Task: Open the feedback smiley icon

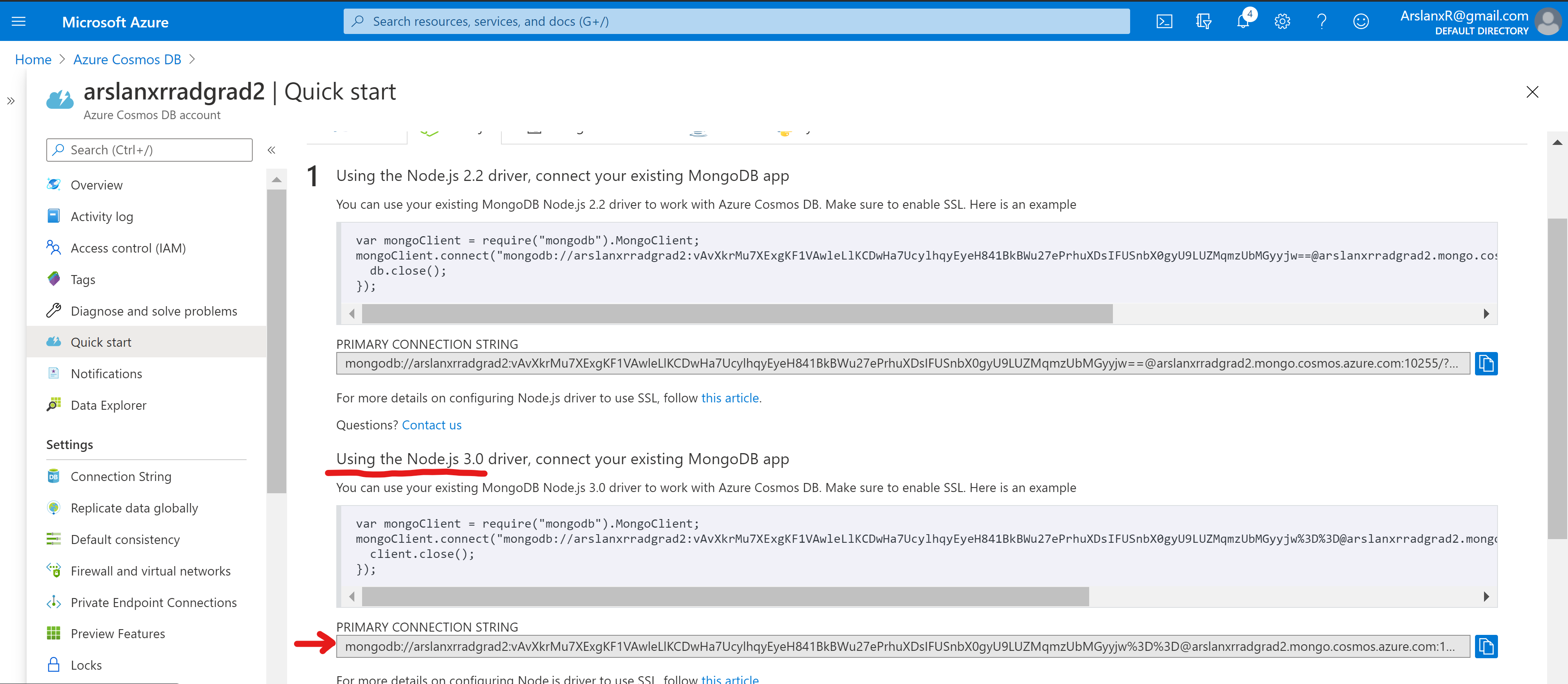Action: [x=1361, y=22]
